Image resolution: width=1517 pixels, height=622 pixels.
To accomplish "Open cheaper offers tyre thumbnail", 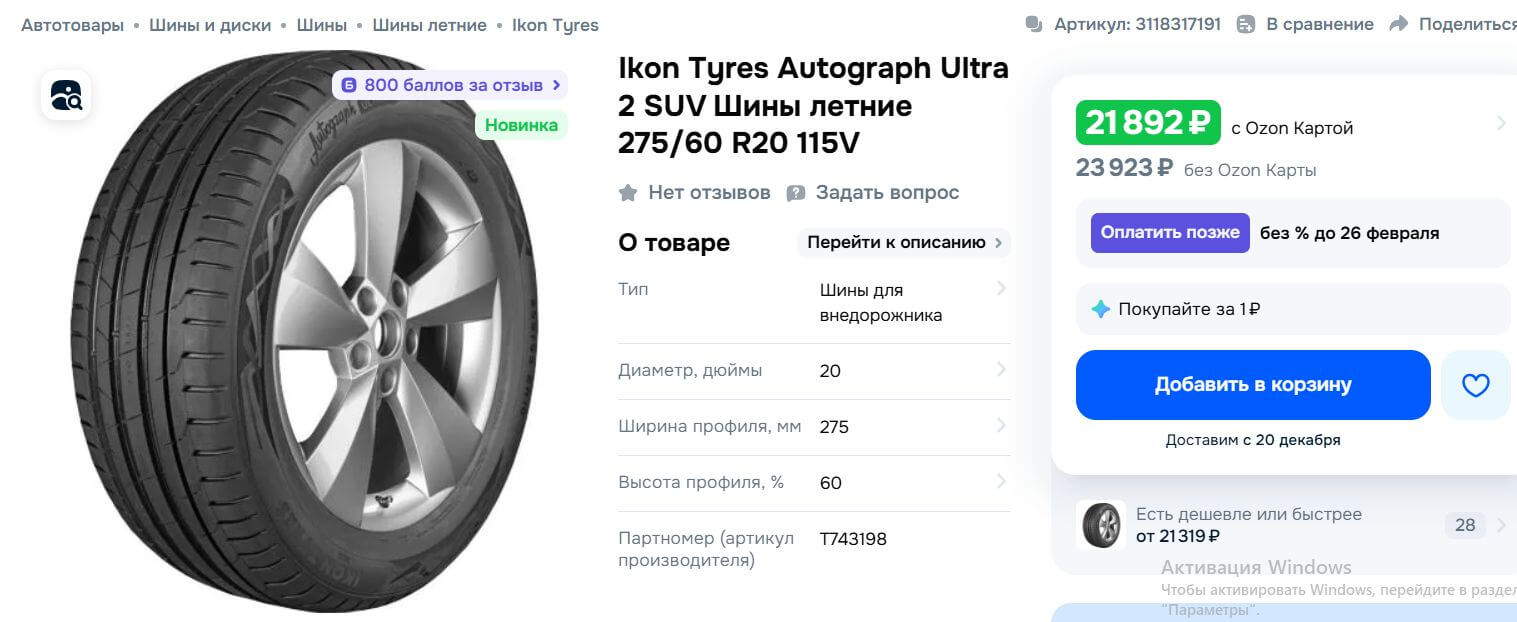I will [x=1101, y=525].
